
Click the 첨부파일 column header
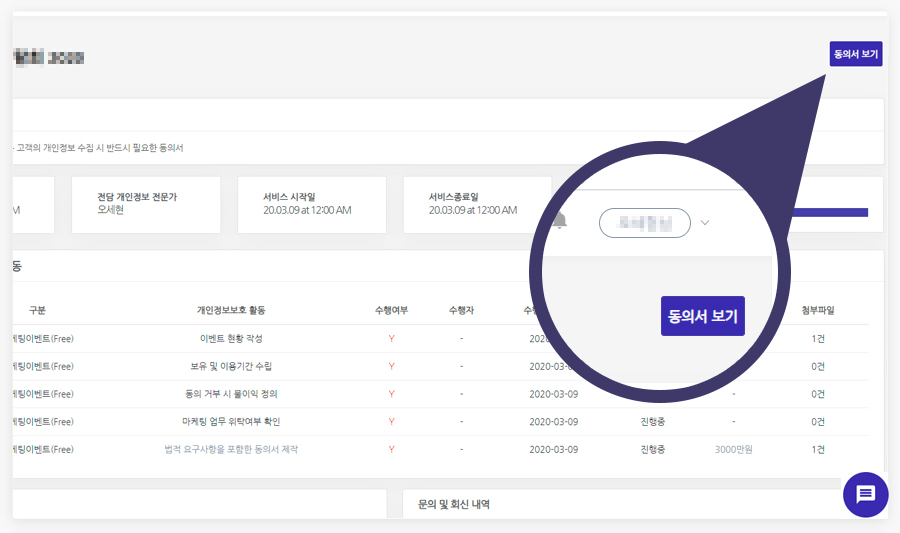tap(818, 310)
